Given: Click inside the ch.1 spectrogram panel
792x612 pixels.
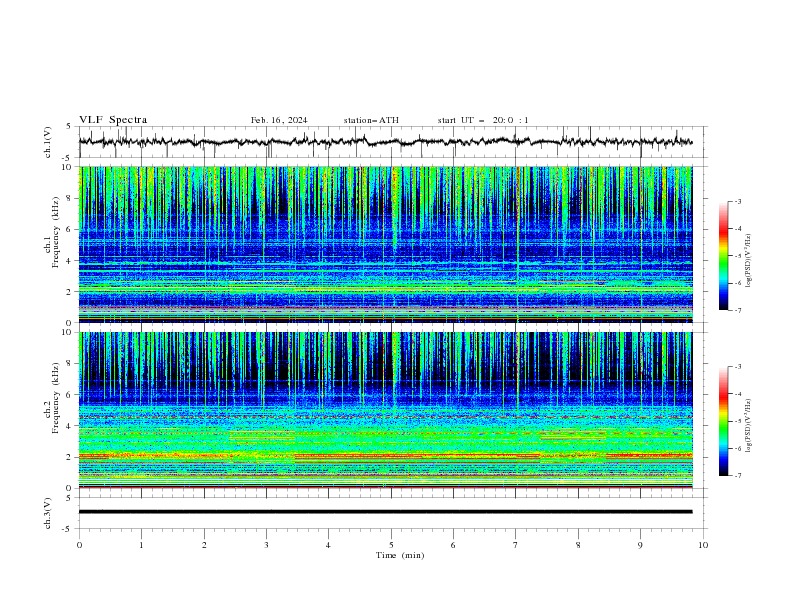Looking at the screenshot, I should [385, 244].
